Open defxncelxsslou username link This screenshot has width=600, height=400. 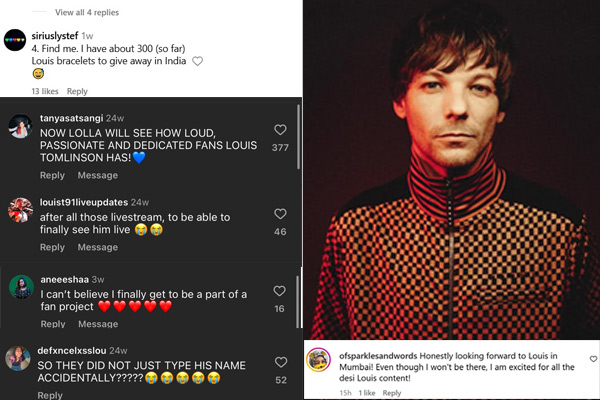[72, 351]
